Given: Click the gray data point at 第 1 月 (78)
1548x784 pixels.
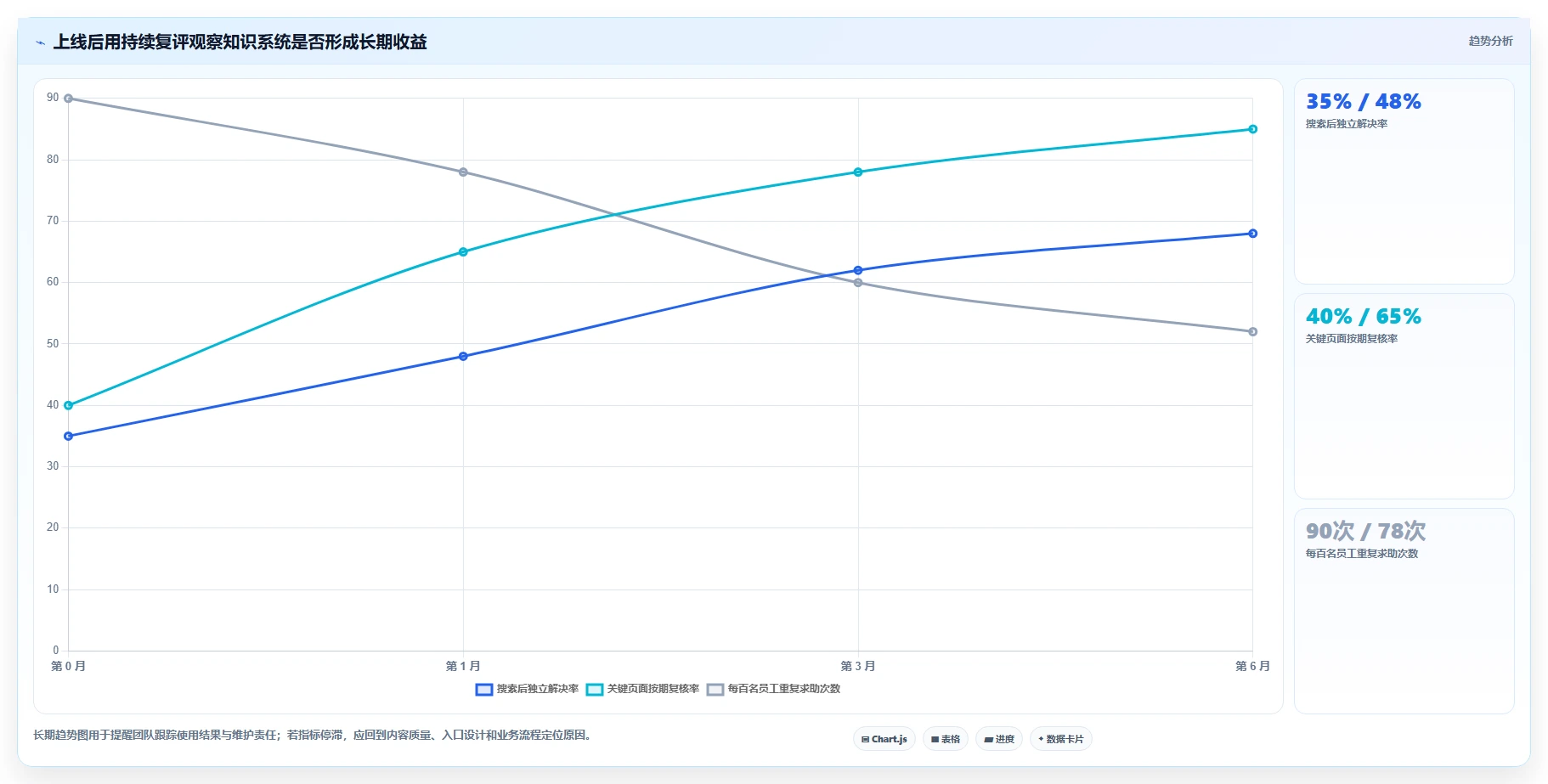Looking at the screenshot, I should click(x=463, y=172).
